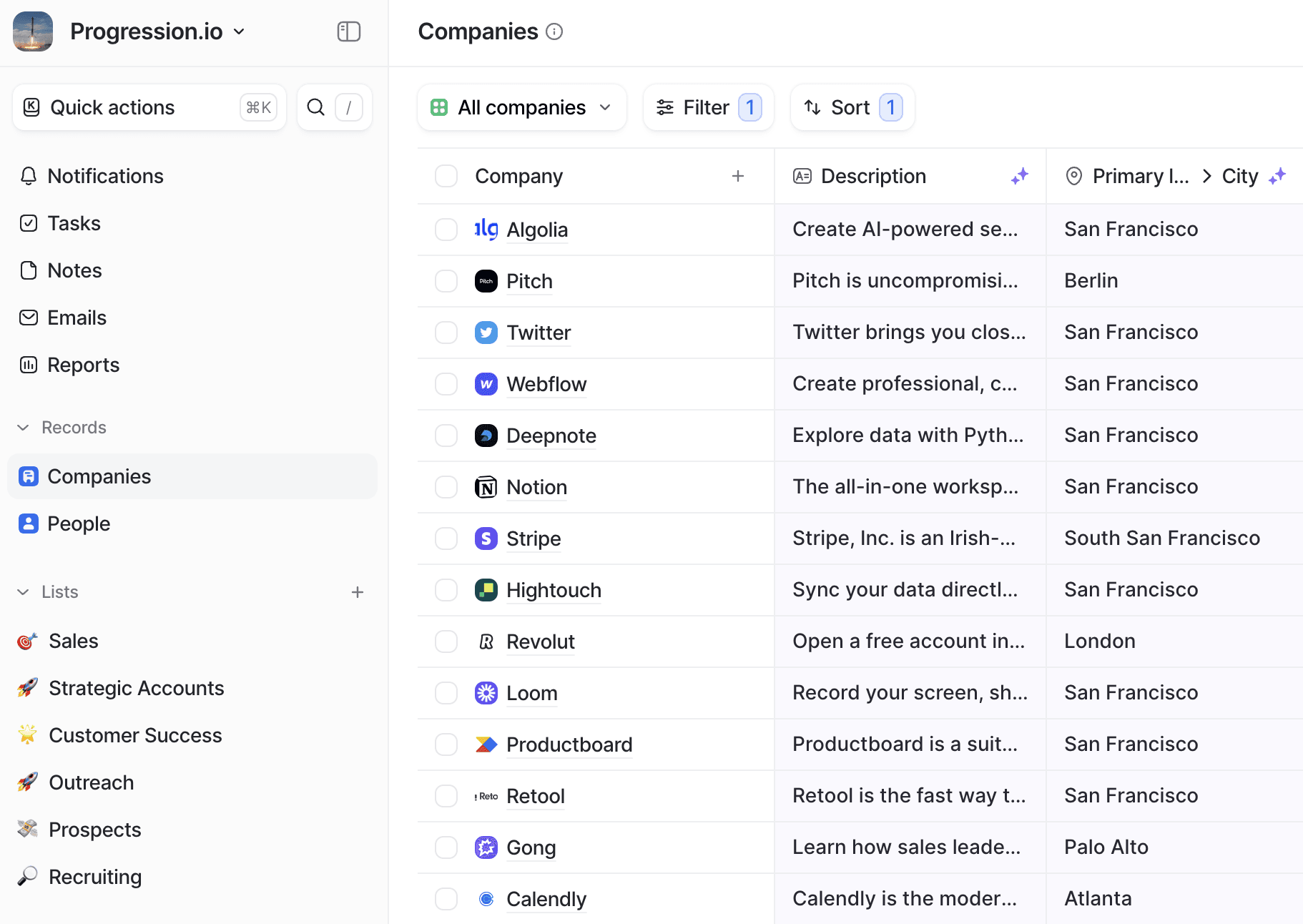Check the Algolia row checkbox
This screenshot has height=924, width=1303.
(446, 229)
